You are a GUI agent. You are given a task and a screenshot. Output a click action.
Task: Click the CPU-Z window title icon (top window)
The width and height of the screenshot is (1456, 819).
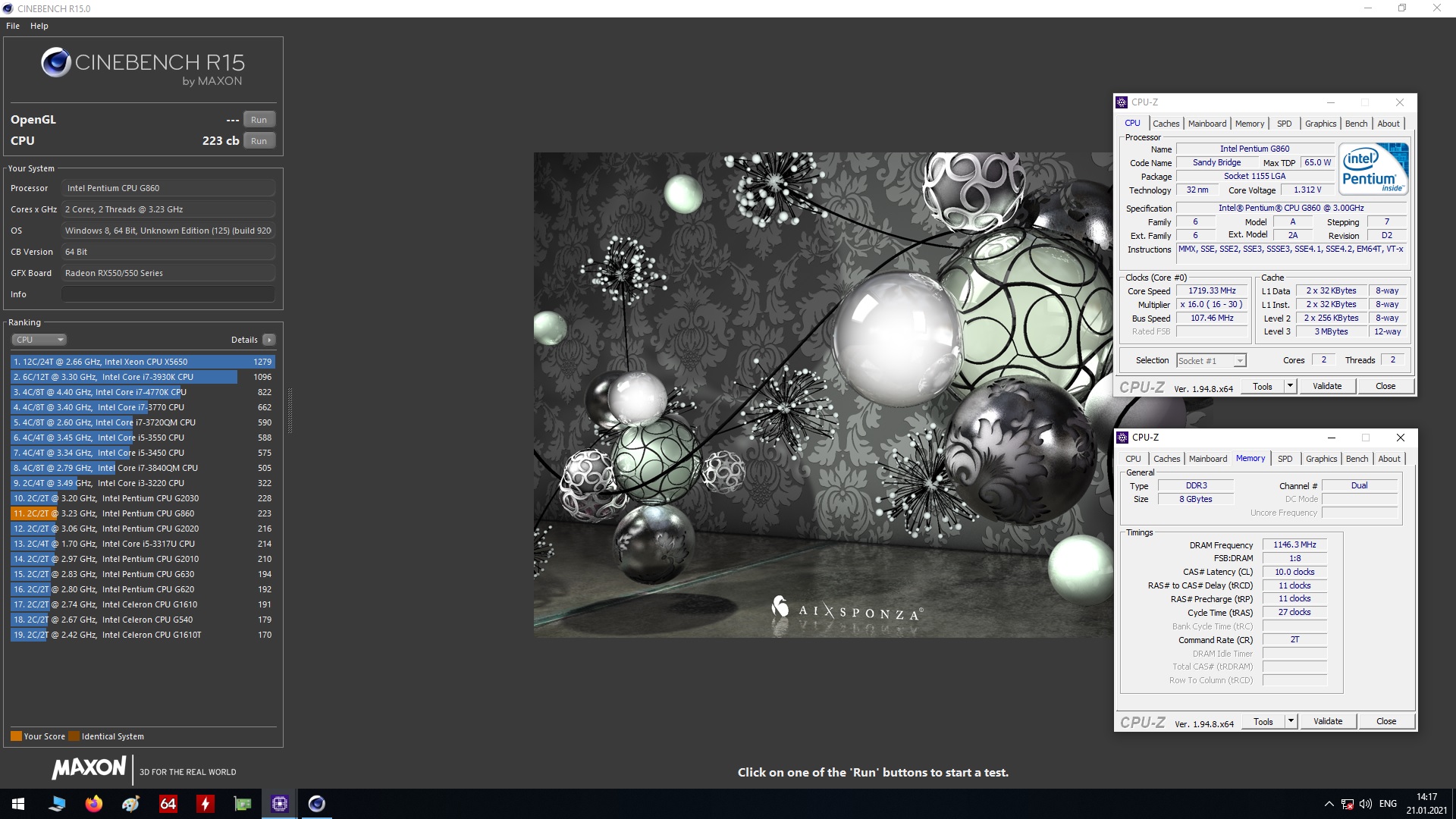(x=1122, y=102)
